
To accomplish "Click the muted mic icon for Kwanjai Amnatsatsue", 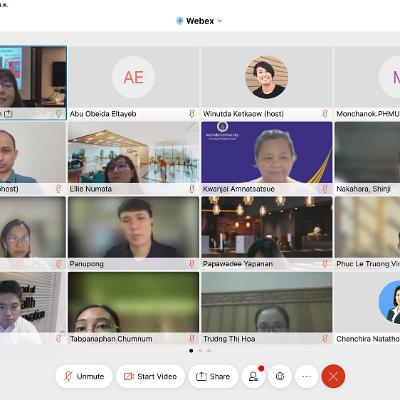I will (325, 189).
